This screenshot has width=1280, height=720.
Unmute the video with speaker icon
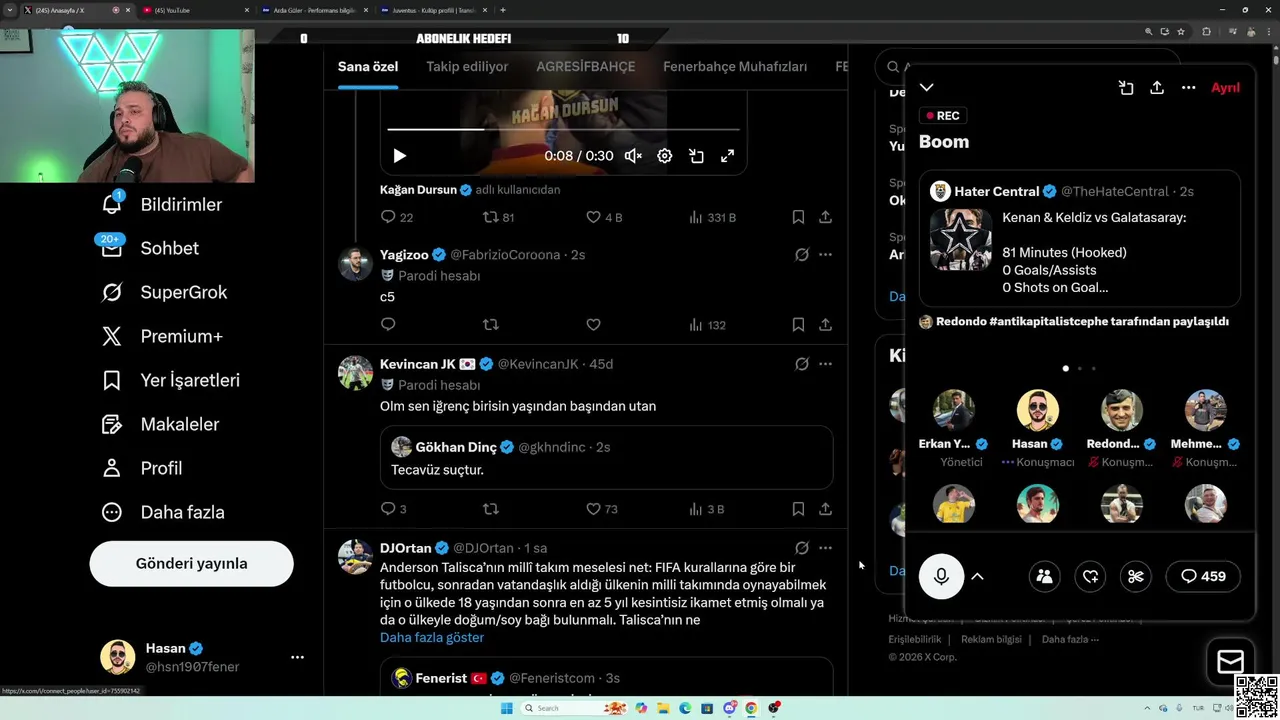pos(633,156)
